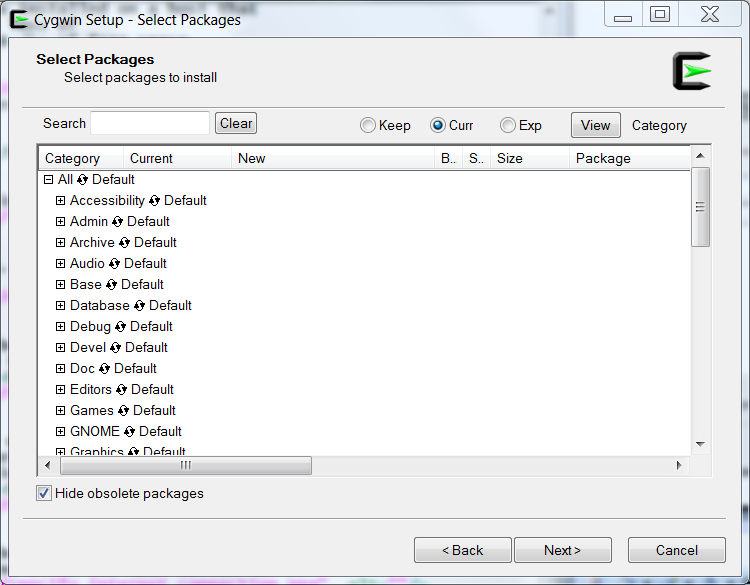Click the cycle icon next to Debug
Image resolution: width=750 pixels, height=585 pixels.
121,327
